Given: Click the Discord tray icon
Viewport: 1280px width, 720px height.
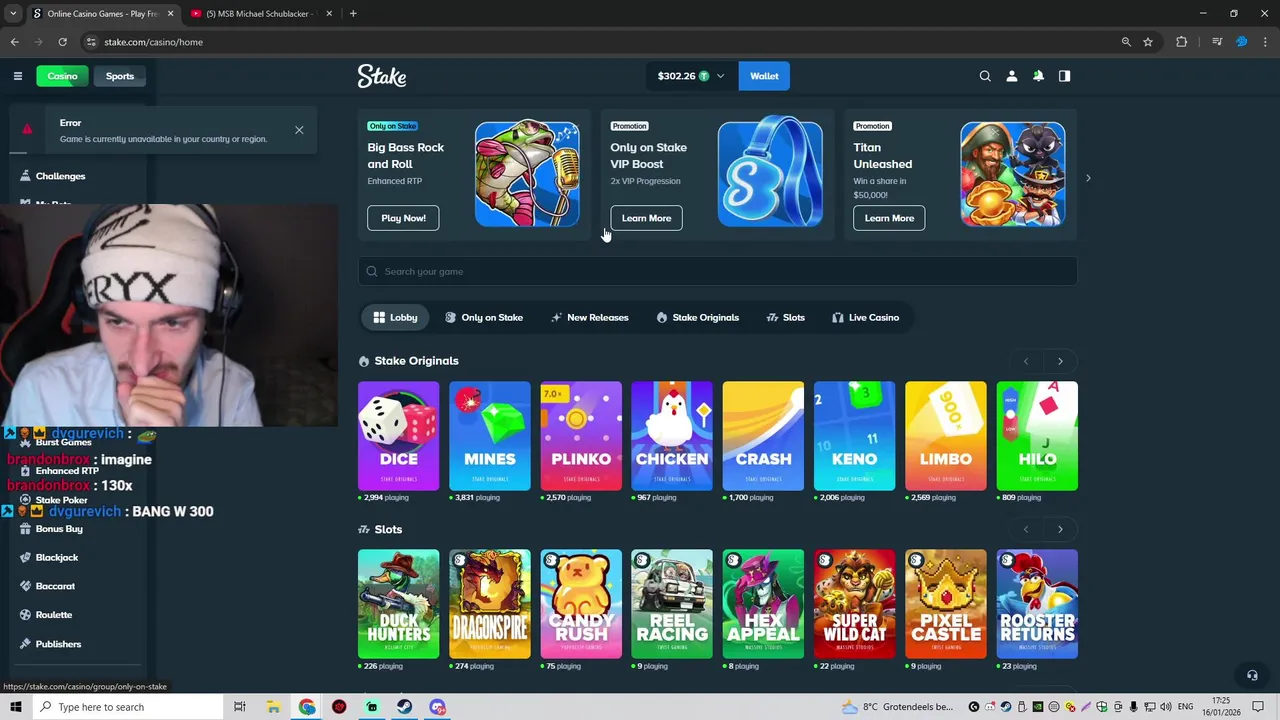Looking at the screenshot, I should [x=990, y=707].
